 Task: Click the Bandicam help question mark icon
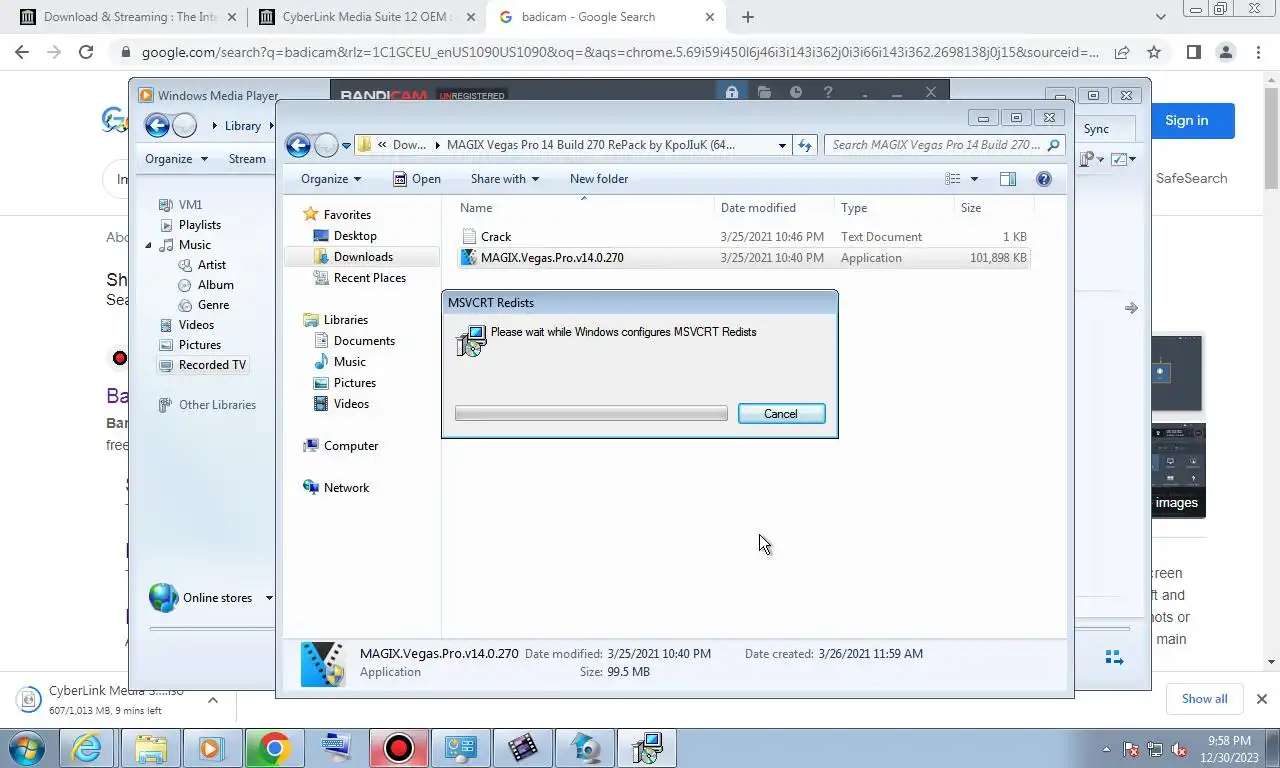click(x=828, y=93)
